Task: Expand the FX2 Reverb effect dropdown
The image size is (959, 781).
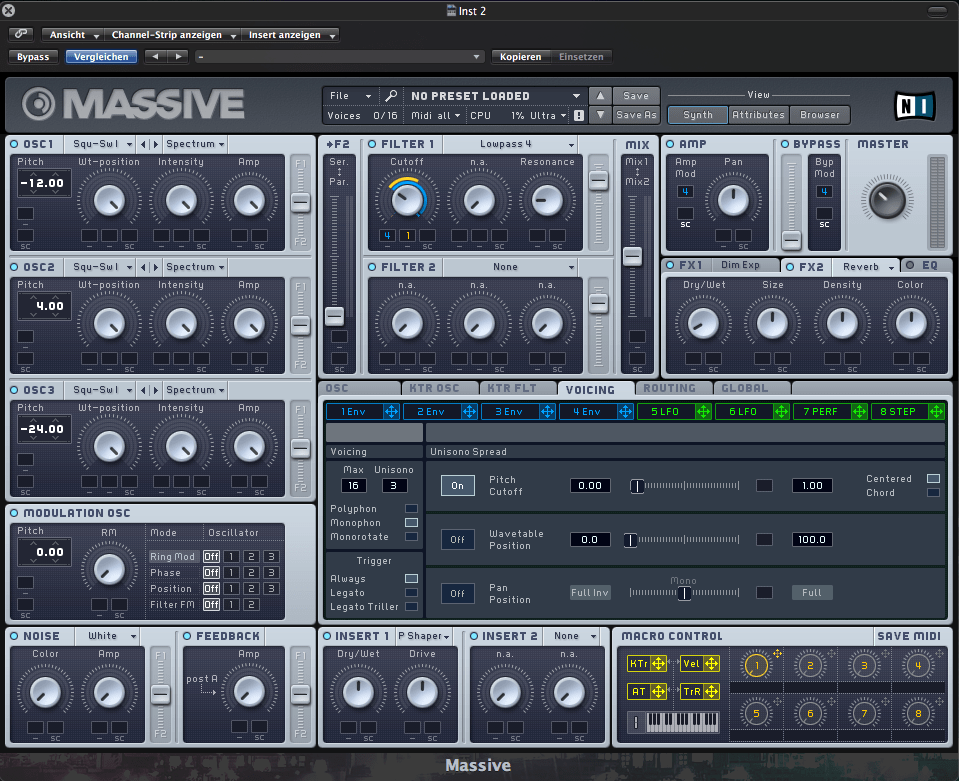Action: click(x=866, y=266)
